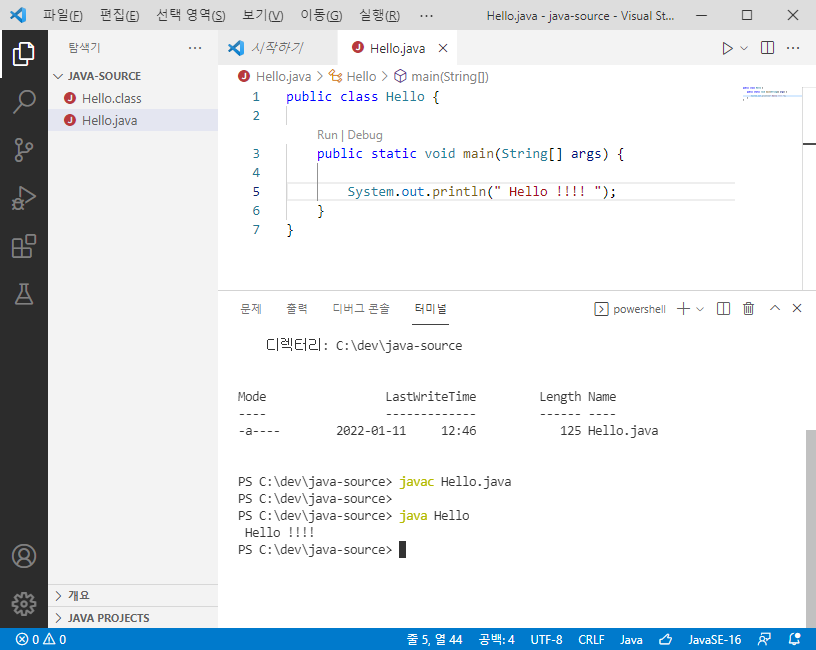Select Hello.java in the explorer tree
This screenshot has height=650, width=816.
[x=133, y=120]
